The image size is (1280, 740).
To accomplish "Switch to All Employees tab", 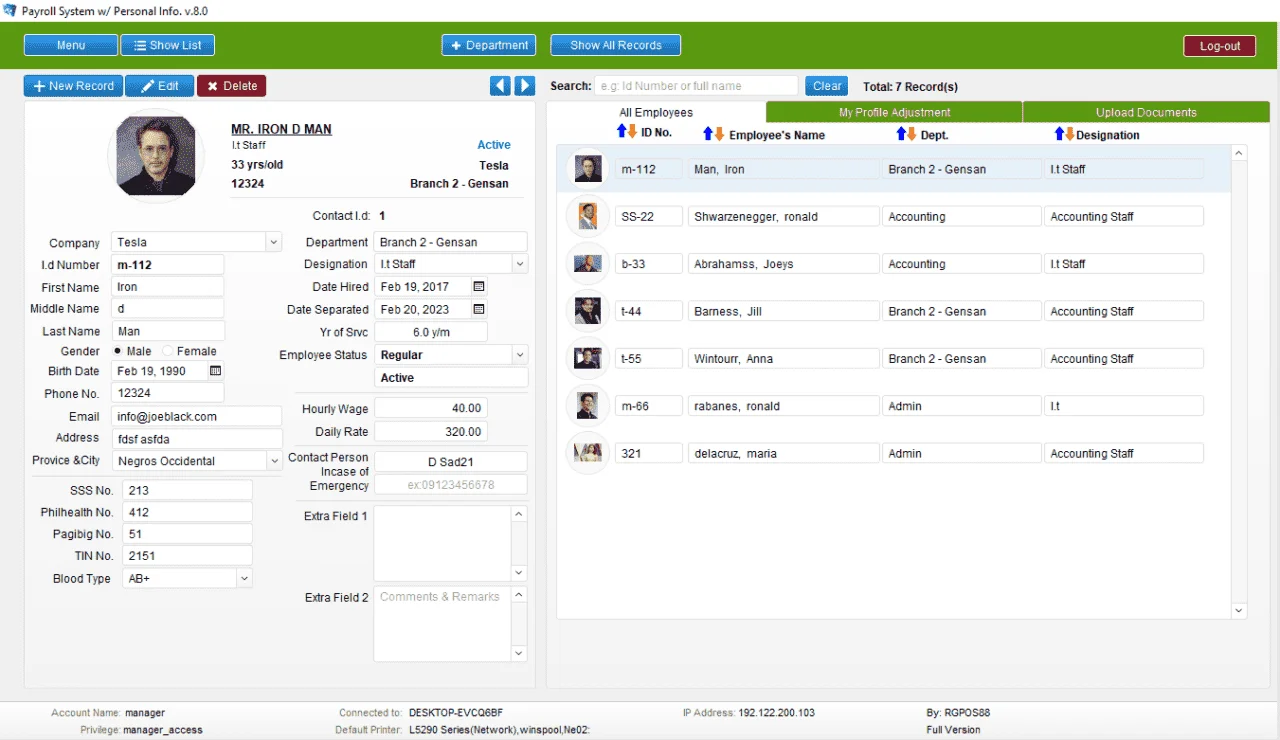I will 656,112.
